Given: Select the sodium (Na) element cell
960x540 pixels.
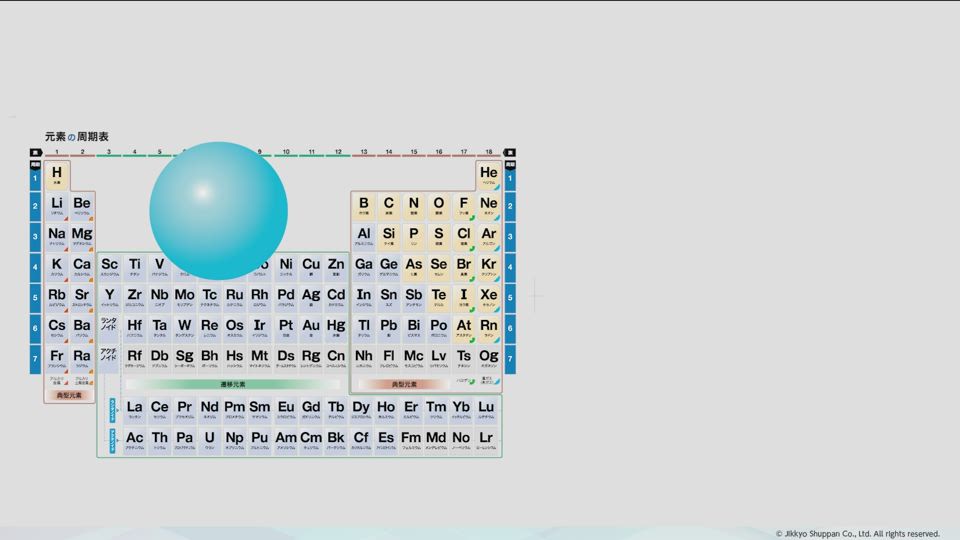Looking at the screenshot, I should pos(57,237).
